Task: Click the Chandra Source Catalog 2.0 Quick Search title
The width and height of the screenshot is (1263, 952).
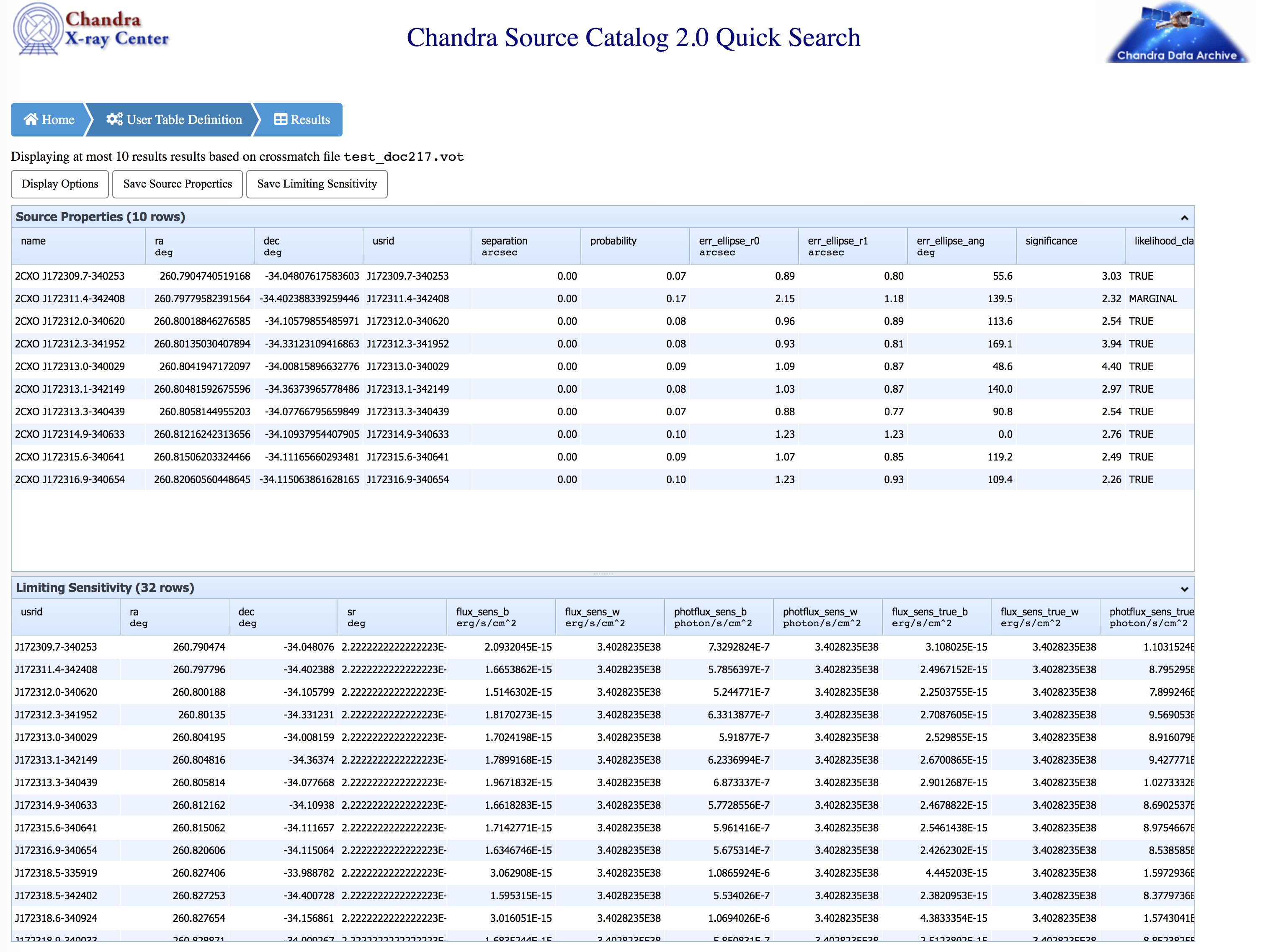Action: click(x=633, y=38)
